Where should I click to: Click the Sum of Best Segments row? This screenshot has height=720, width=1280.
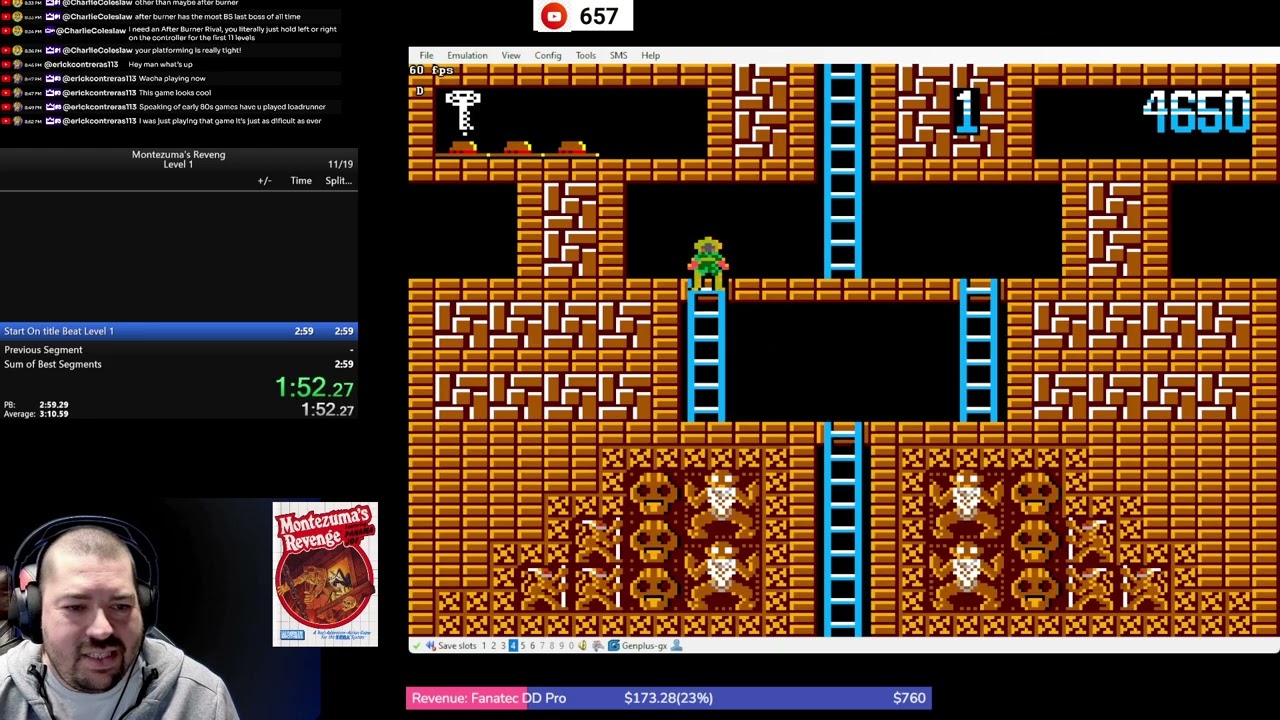coord(178,364)
